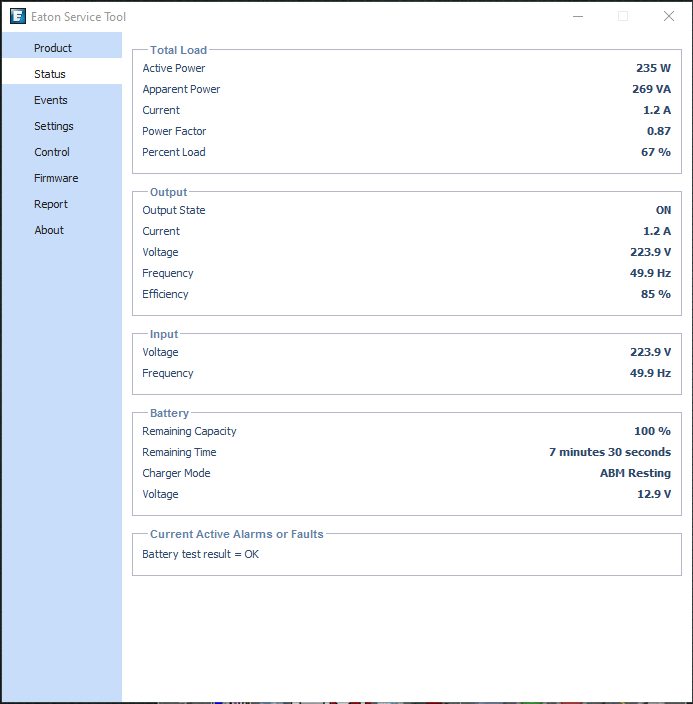Open the Events page
This screenshot has height=704, width=693.
coord(62,100)
